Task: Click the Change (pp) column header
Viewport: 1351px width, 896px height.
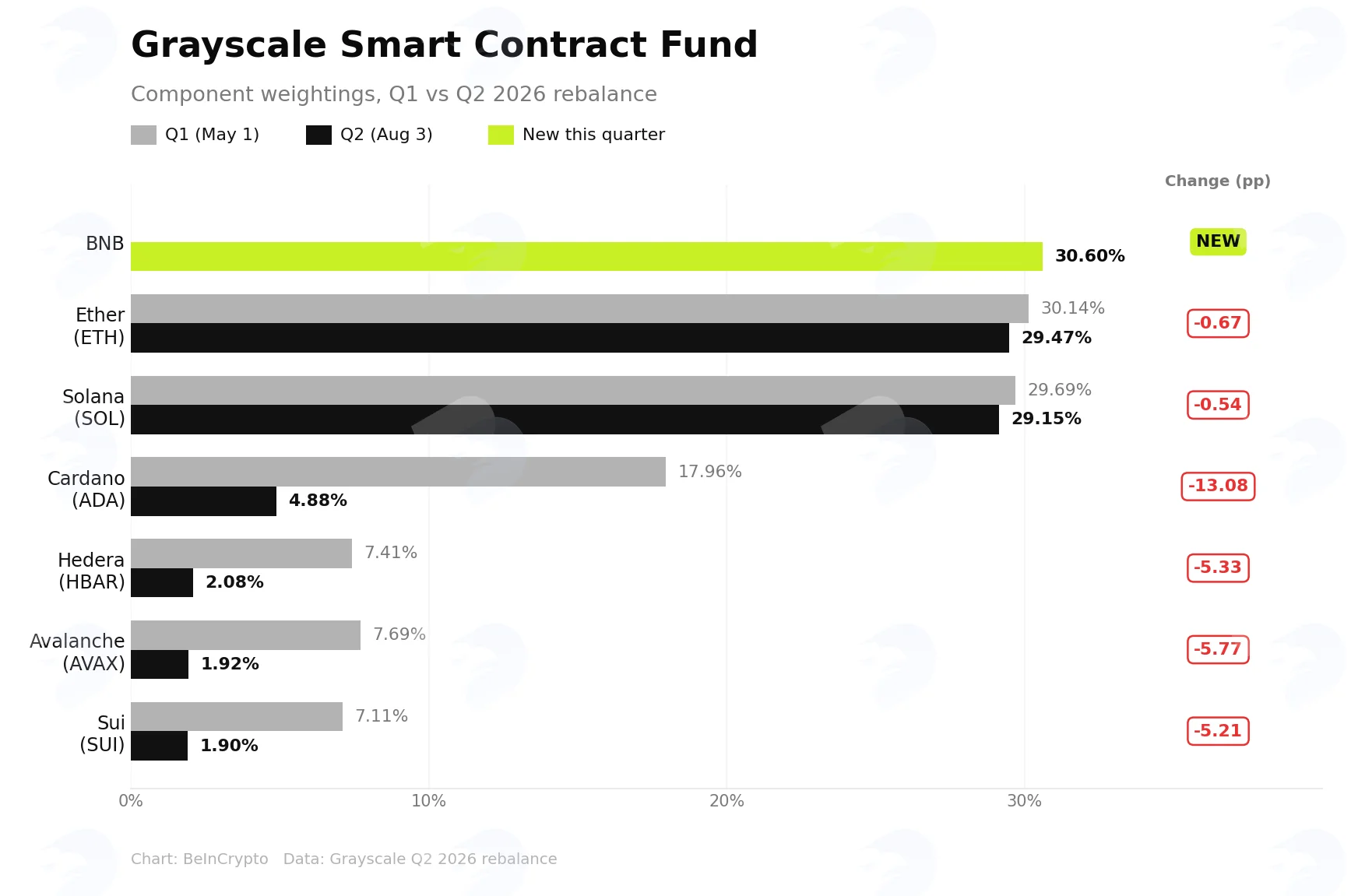Action: (x=1218, y=181)
